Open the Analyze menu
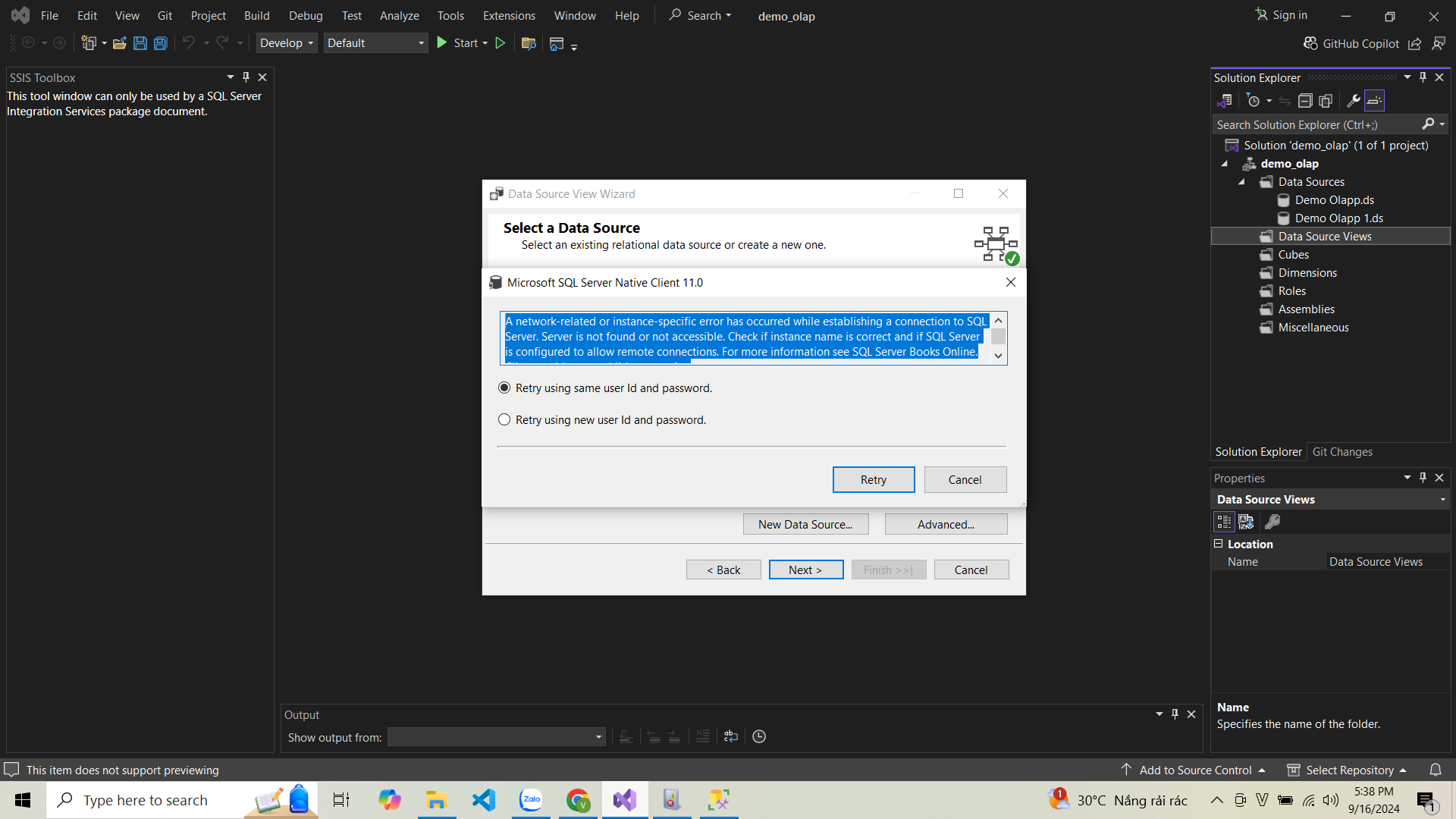The image size is (1456, 819). (400, 15)
